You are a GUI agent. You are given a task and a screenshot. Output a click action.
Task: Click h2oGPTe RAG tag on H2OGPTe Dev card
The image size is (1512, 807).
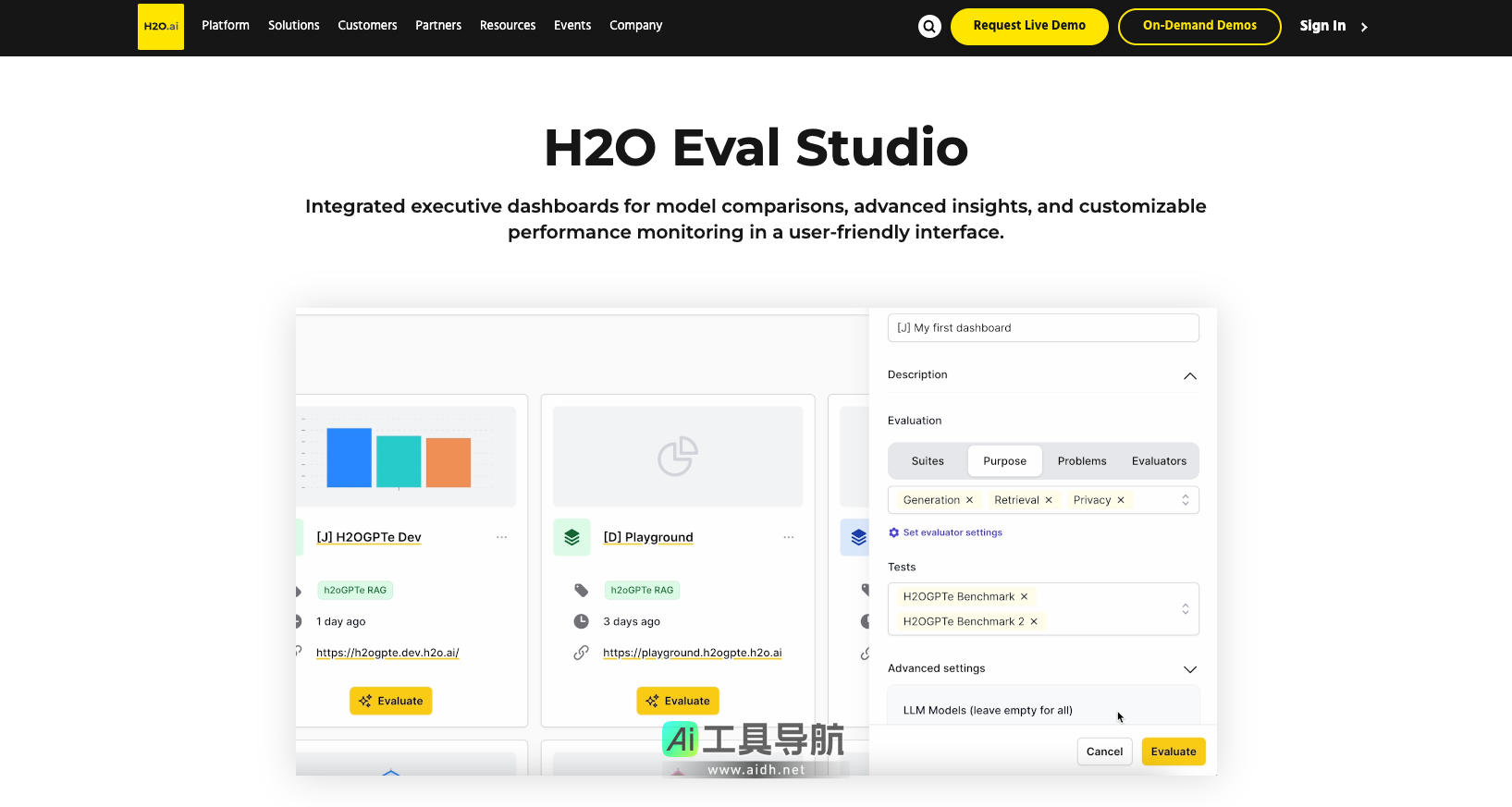tap(355, 590)
